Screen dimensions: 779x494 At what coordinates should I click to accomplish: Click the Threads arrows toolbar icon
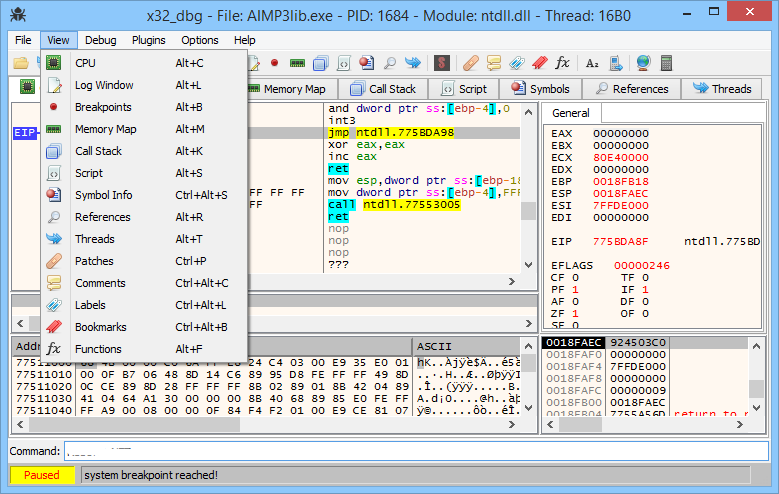(x=413, y=63)
